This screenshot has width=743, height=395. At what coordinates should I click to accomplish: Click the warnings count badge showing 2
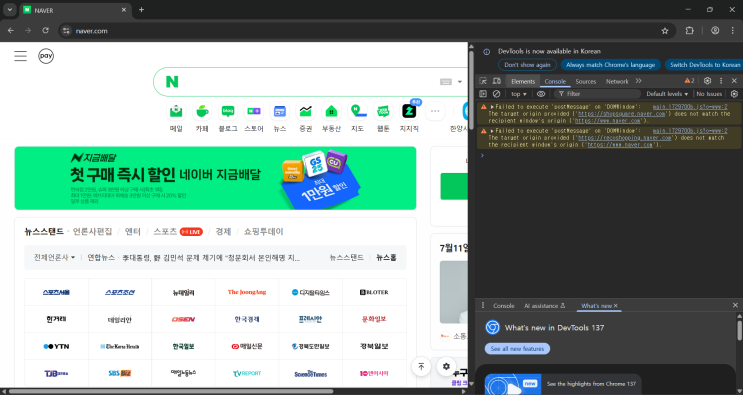689,81
